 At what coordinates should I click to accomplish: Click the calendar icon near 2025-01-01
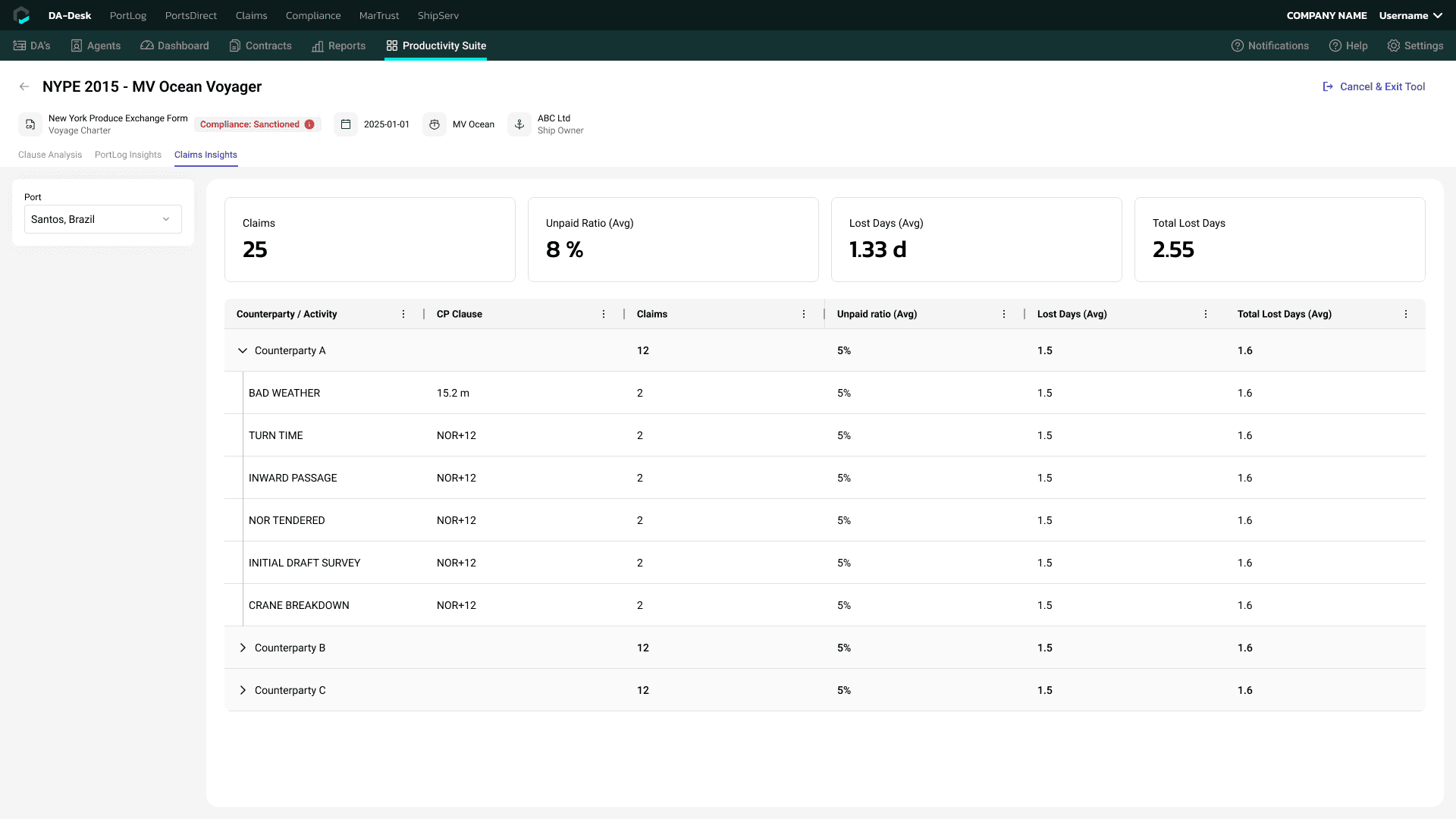point(346,124)
